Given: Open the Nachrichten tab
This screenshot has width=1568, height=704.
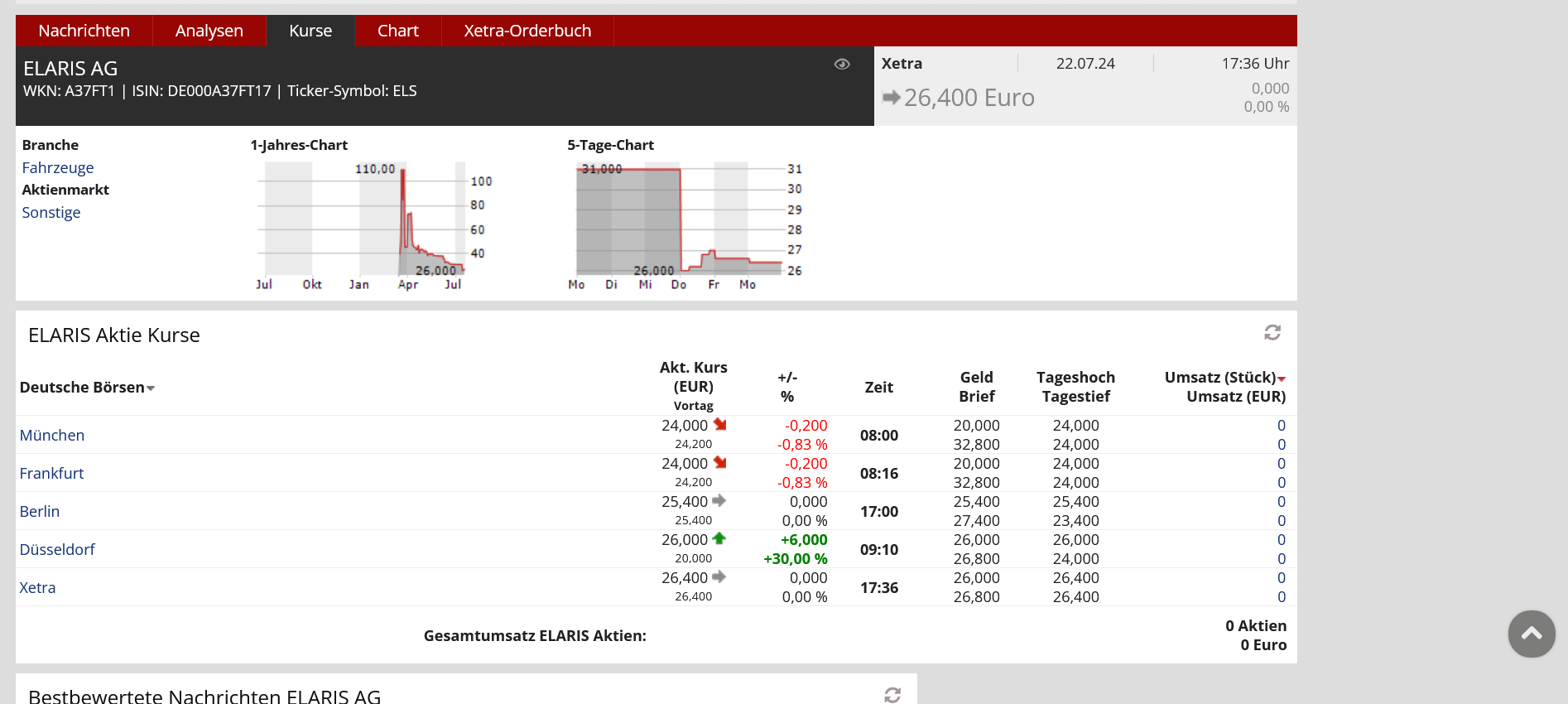Looking at the screenshot, I should 84,31.
